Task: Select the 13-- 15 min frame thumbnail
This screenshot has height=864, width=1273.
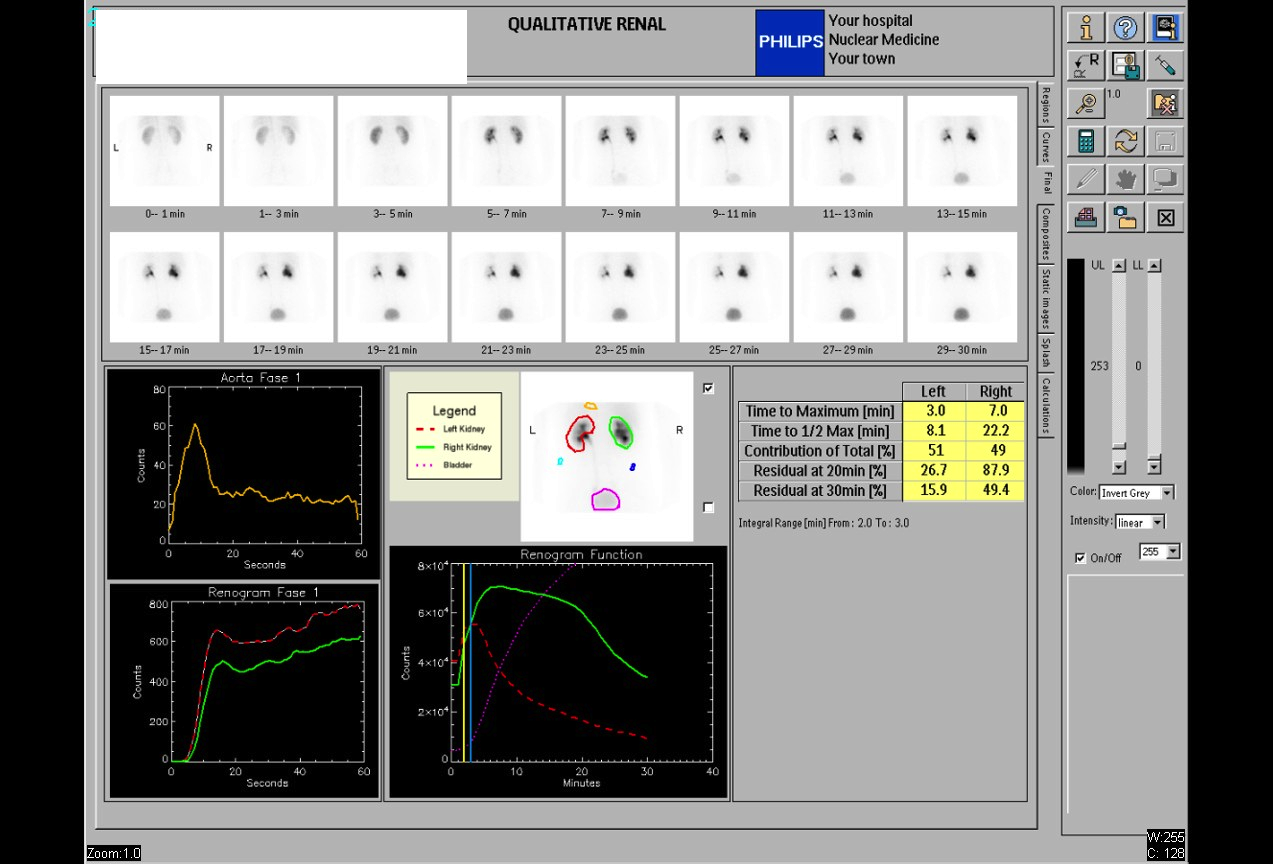Action: pyautogui.click(x=962, y=151)
